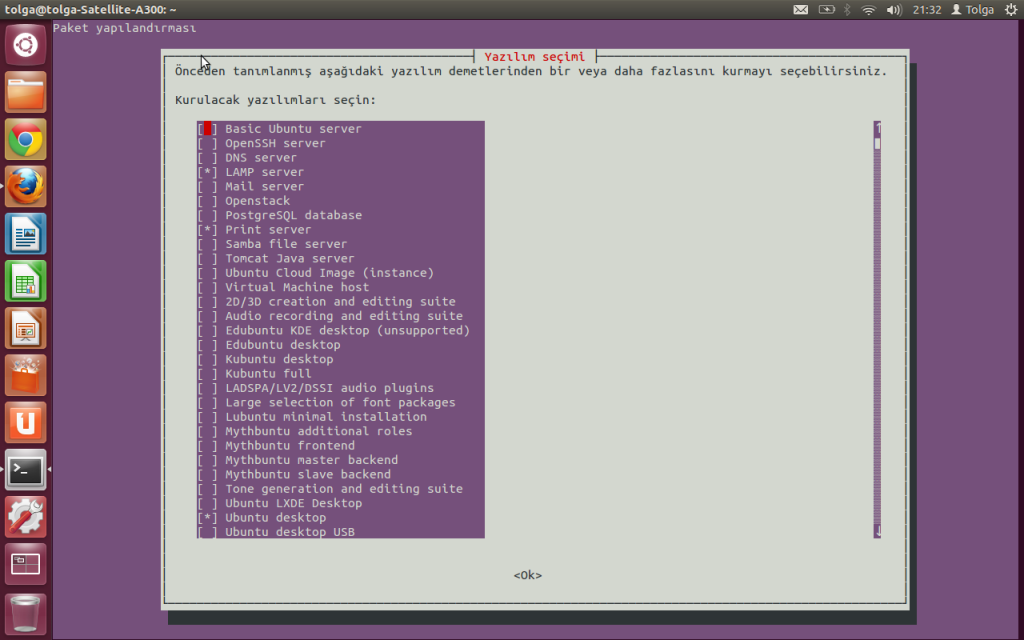Launch Firefox from the launcher

[25, 186]
